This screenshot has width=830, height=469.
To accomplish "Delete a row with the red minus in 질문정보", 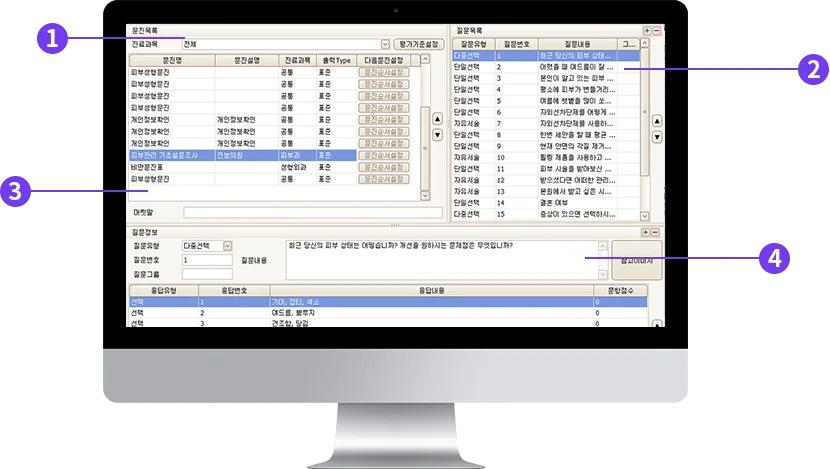I will (655, 232).
